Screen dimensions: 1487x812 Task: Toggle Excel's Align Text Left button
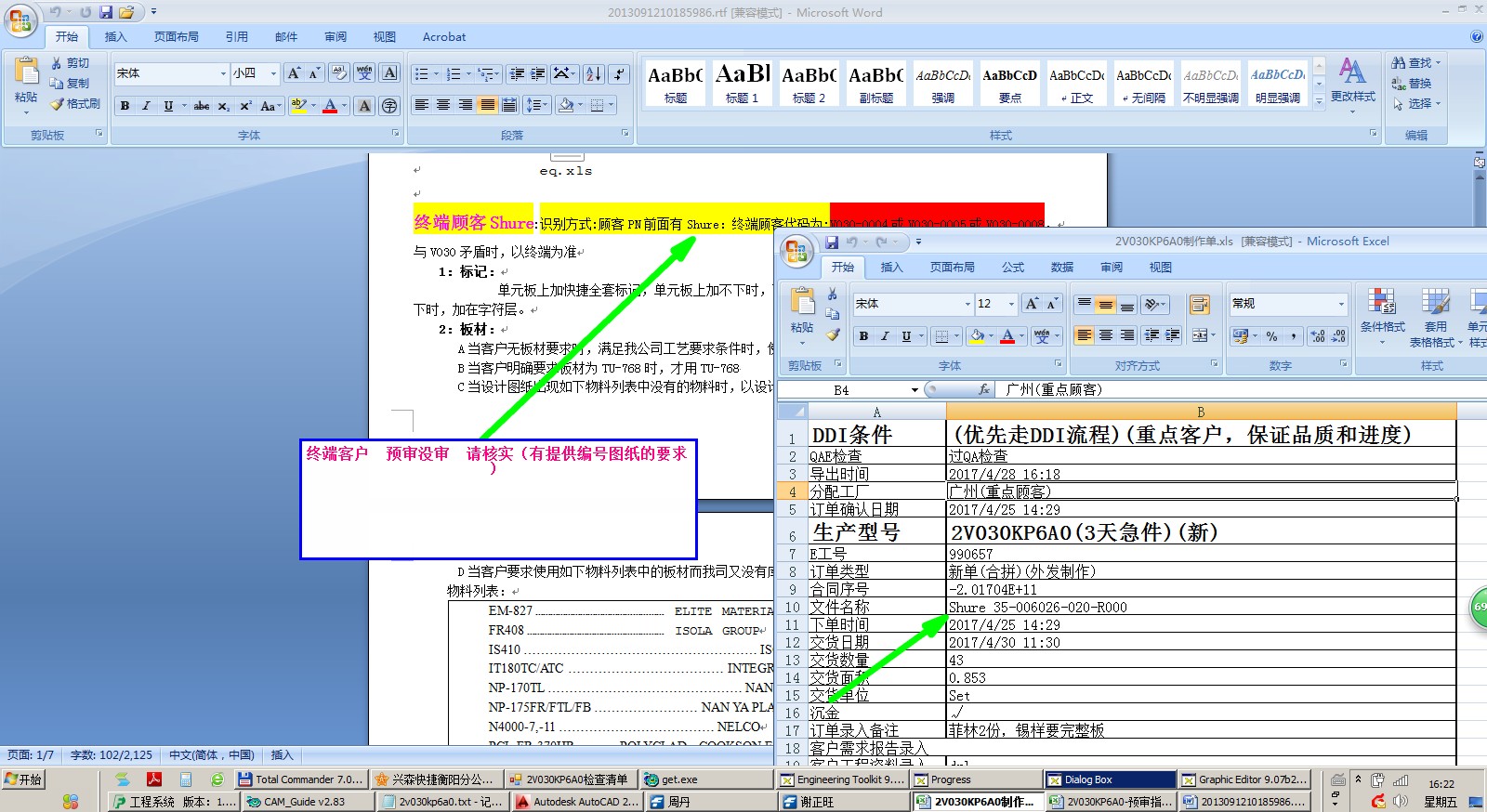[1084, 335]
